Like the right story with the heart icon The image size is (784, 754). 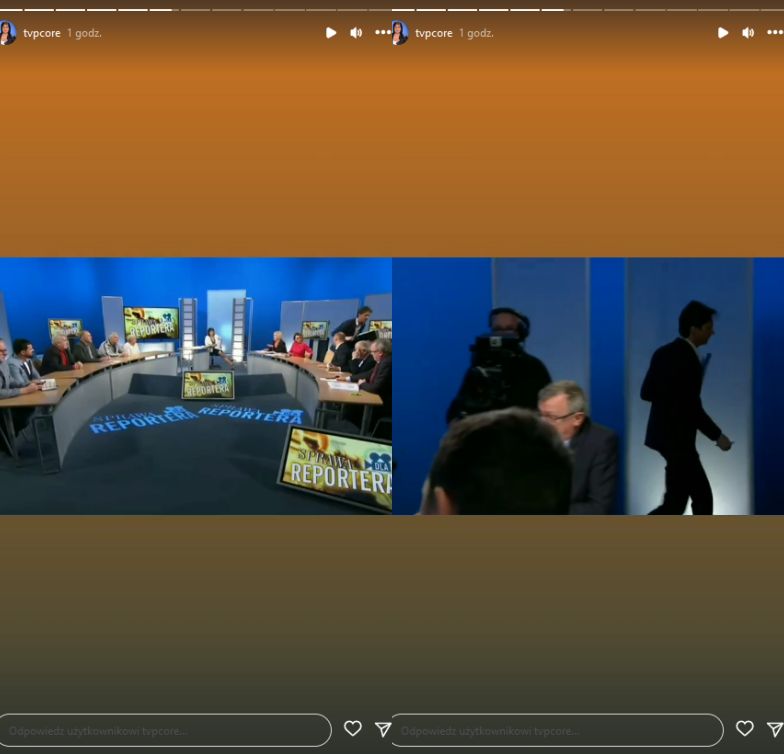[744, 728]
